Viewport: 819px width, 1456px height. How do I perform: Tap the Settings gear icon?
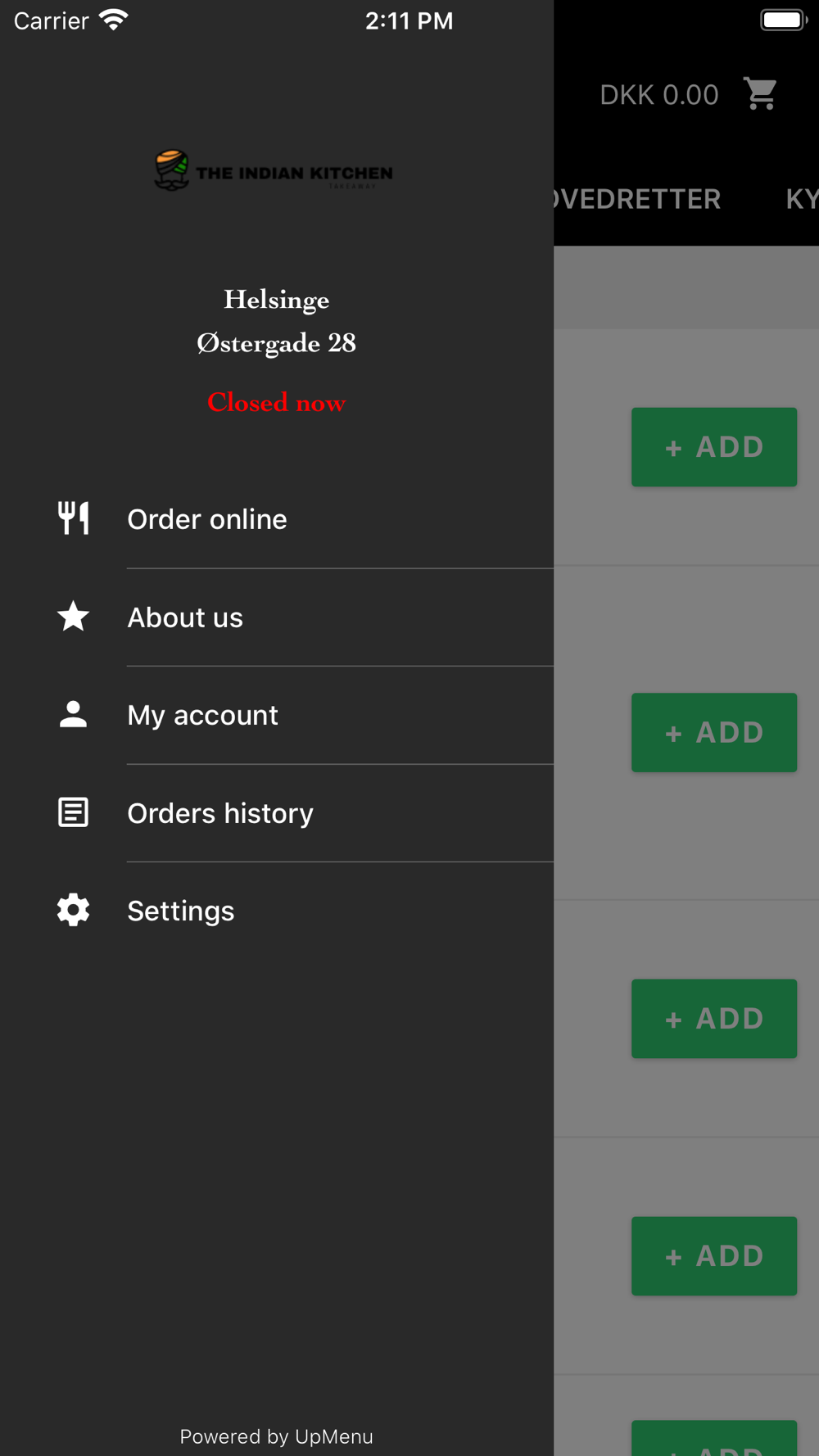point(73,910)
